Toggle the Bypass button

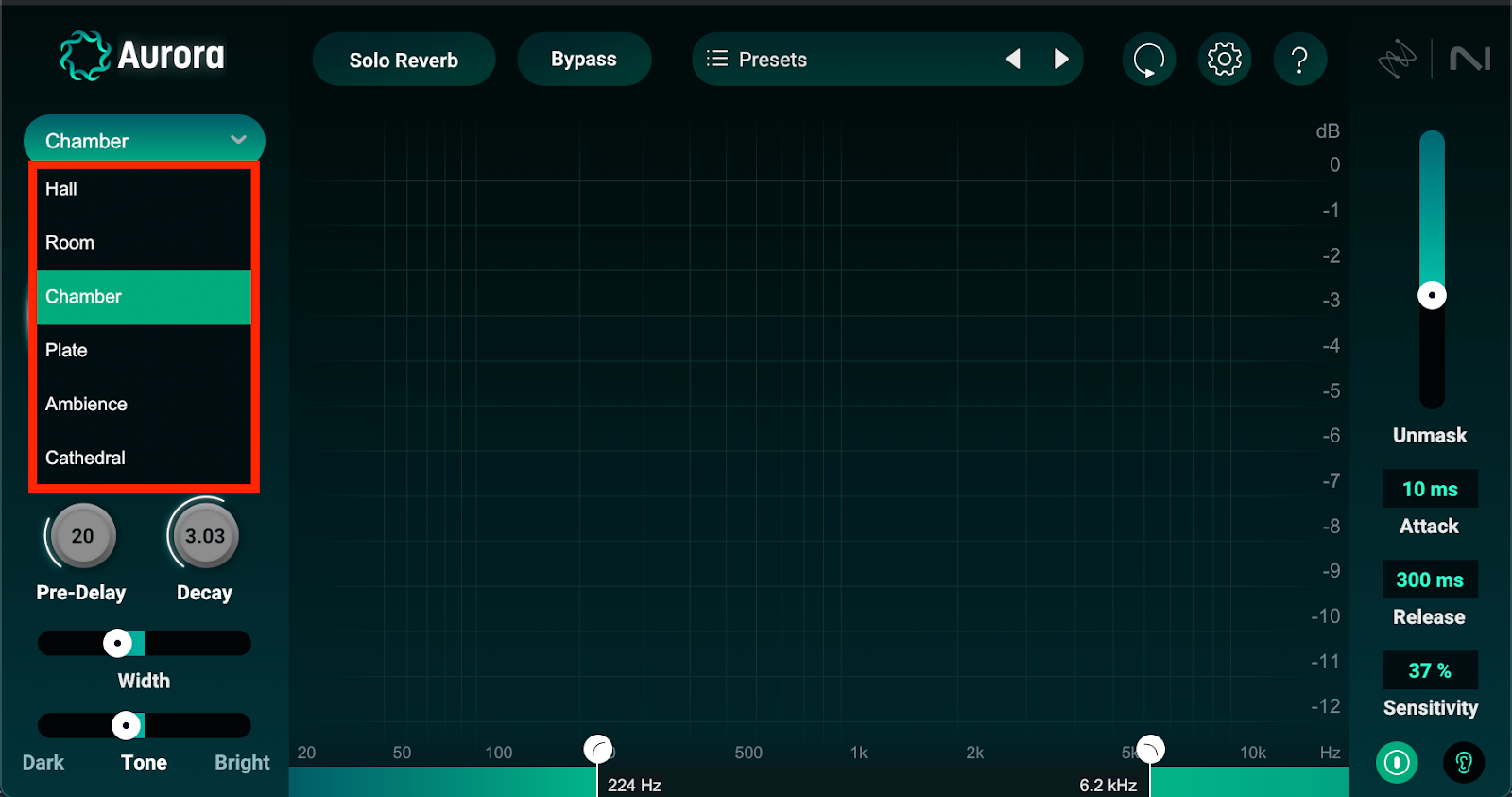coord(583,60)
